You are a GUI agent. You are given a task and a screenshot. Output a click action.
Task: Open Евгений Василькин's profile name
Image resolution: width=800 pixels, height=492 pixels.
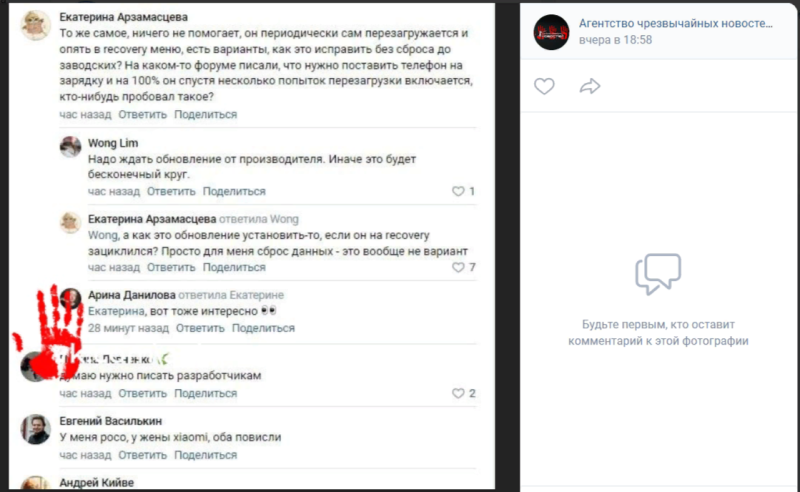click(110, 421)
